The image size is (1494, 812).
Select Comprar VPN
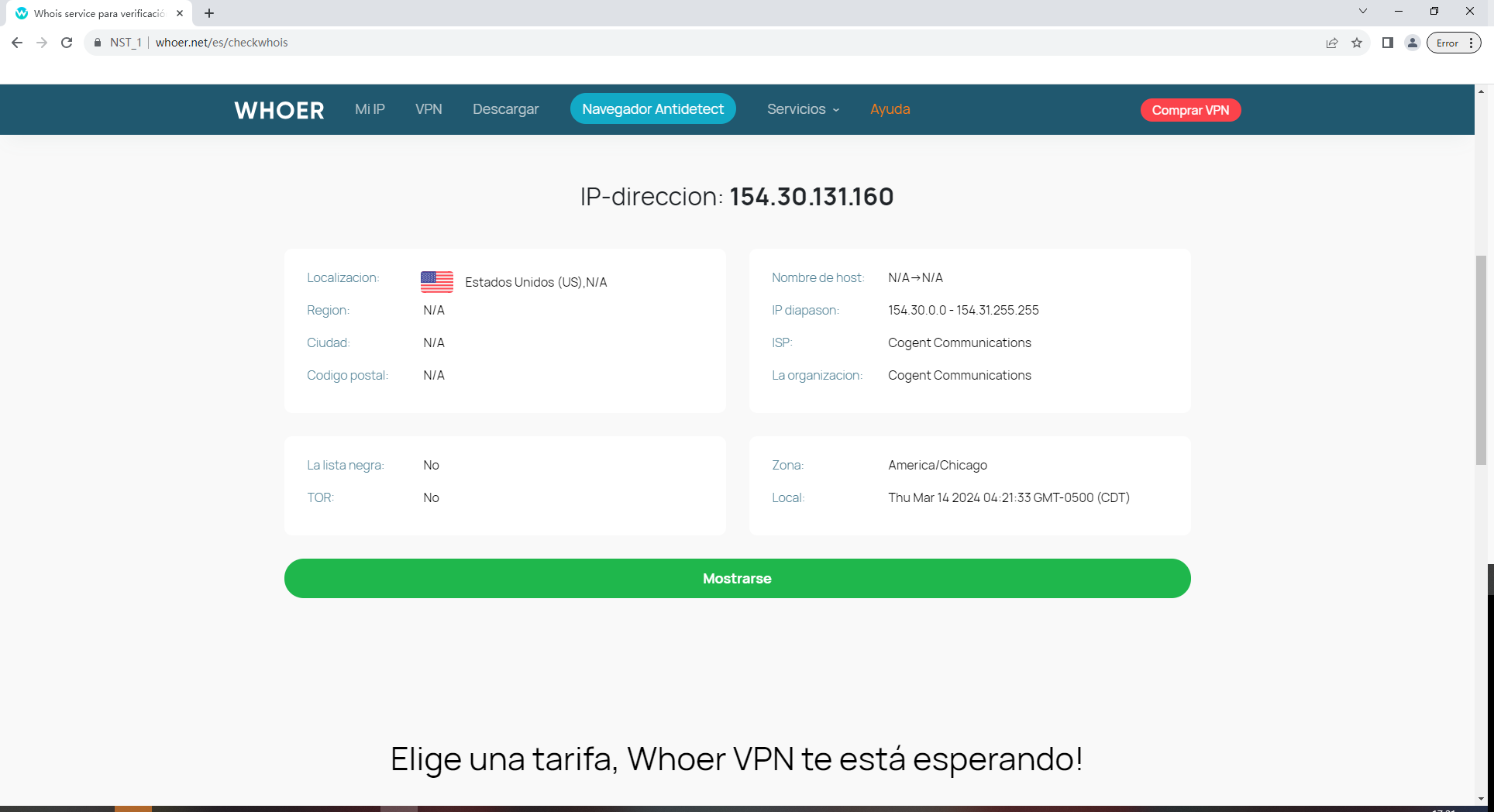(x=1190, y=110)
